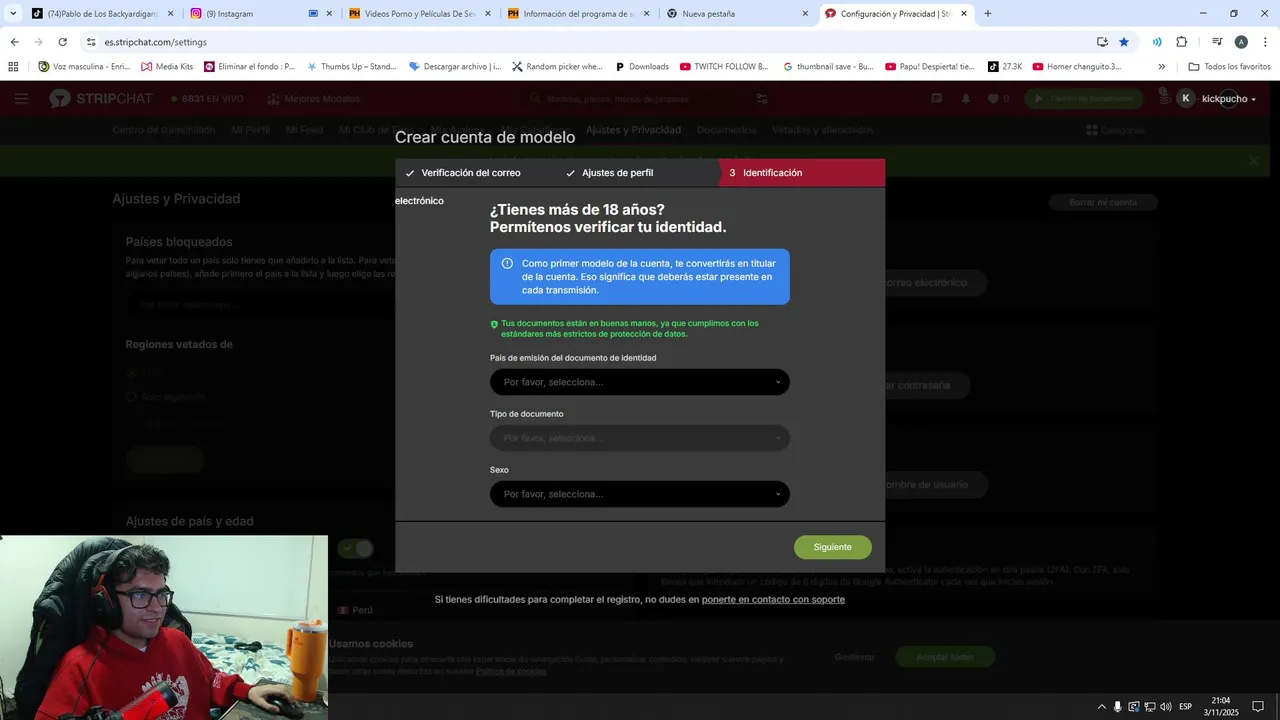1280x720 pixels.
Task: Open Vetados y silenciados nav item
Action: tap(823, 130)
